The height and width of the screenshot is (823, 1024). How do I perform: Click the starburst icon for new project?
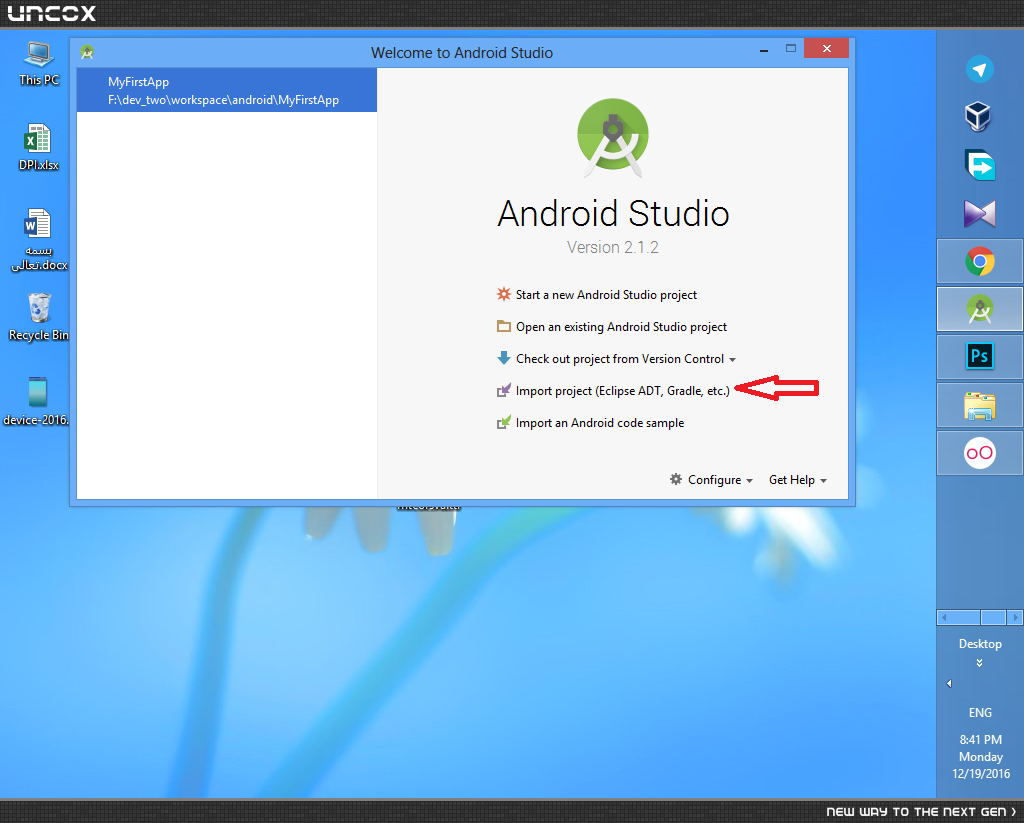click(504, 294)
